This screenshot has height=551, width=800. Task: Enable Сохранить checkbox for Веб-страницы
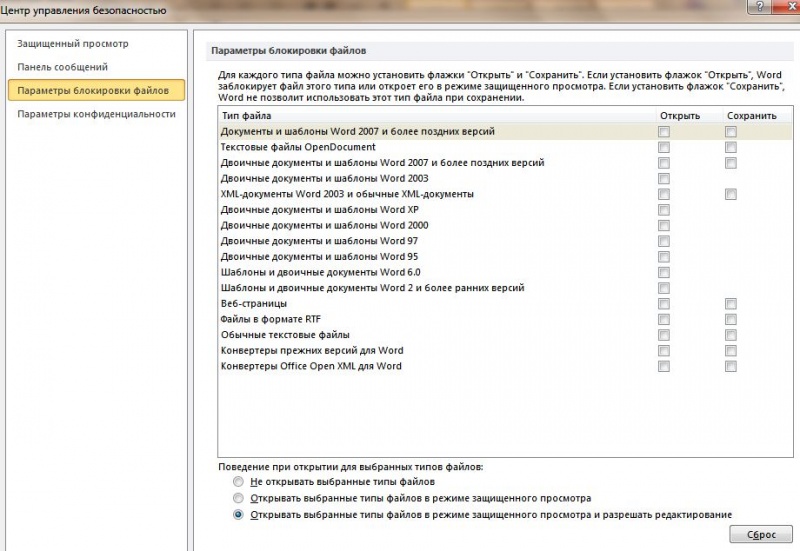click(x=731, y=303)
